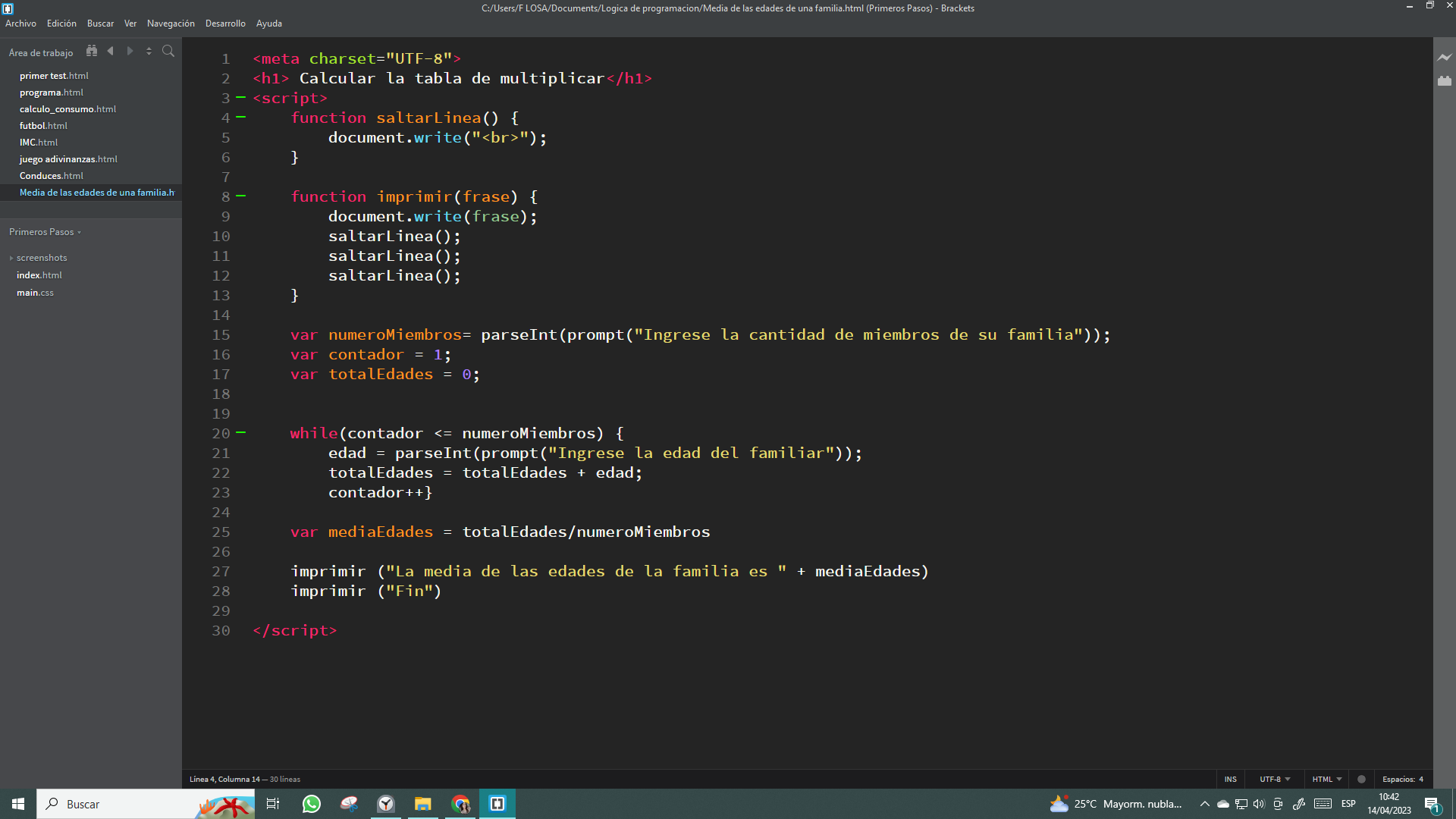Click the binoculars show-in-file-tree icon
This screenshot has width=1456, height=819.
tap(92, 52)
